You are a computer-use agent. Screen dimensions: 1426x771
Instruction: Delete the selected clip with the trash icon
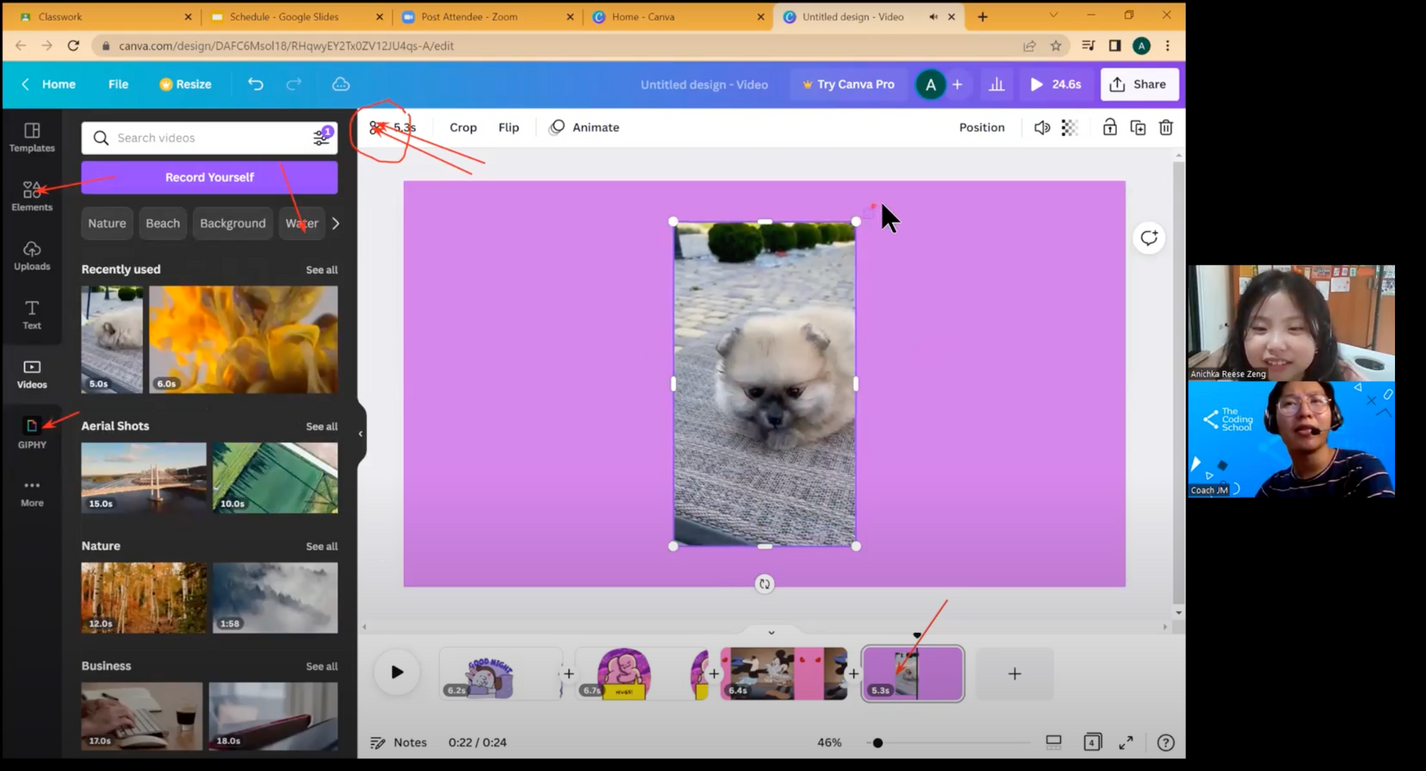click(1165, 127)
